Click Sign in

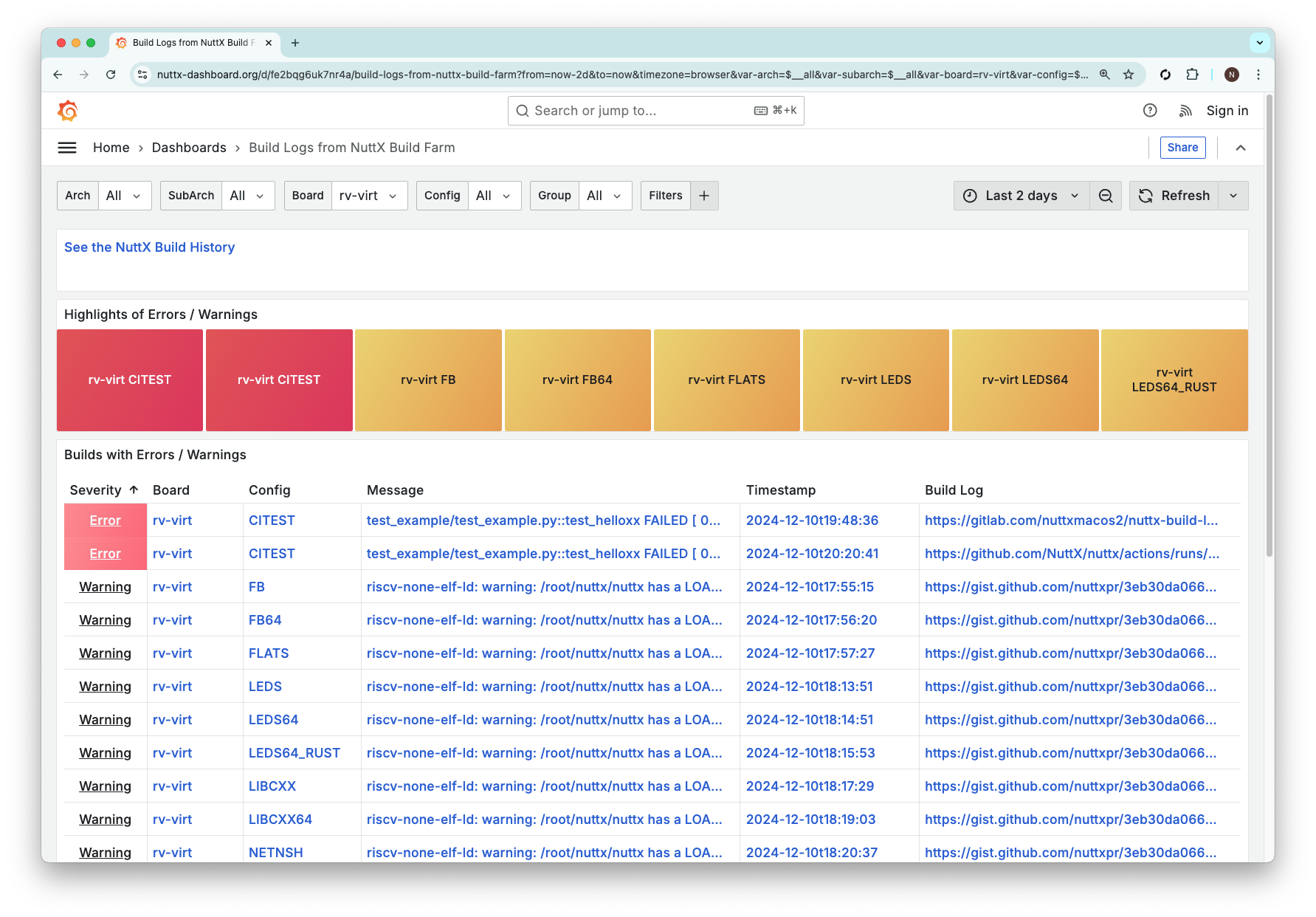coord(1227,111)
